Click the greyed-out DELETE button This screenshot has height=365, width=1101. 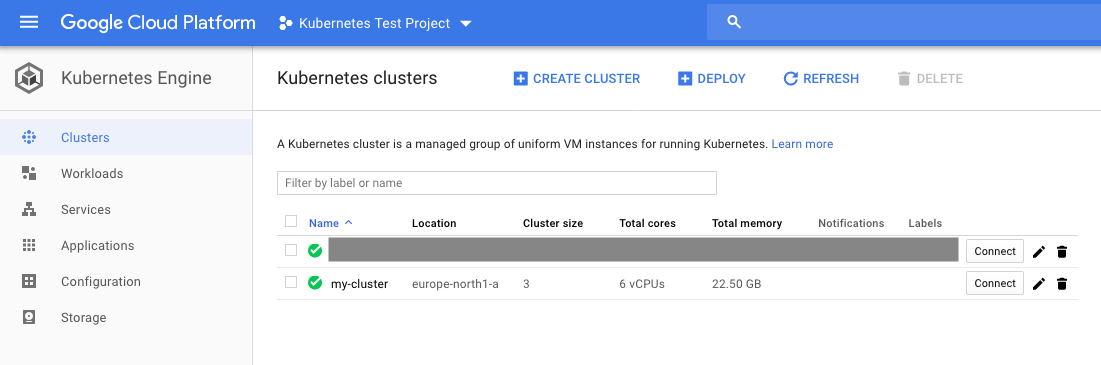point(930,79)
